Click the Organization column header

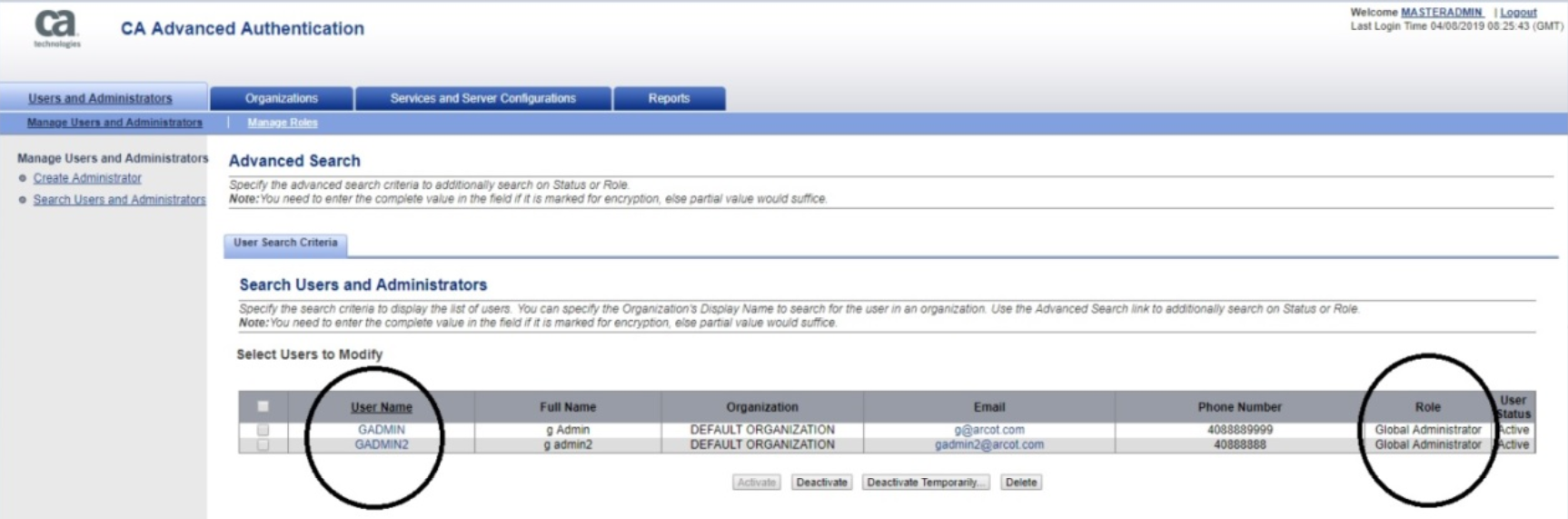[x=762, y=407]
